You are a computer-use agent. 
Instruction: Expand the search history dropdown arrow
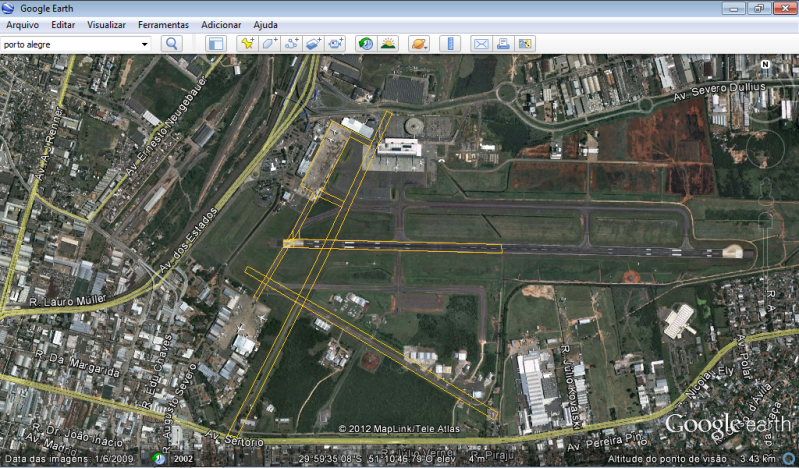(145, 44)
